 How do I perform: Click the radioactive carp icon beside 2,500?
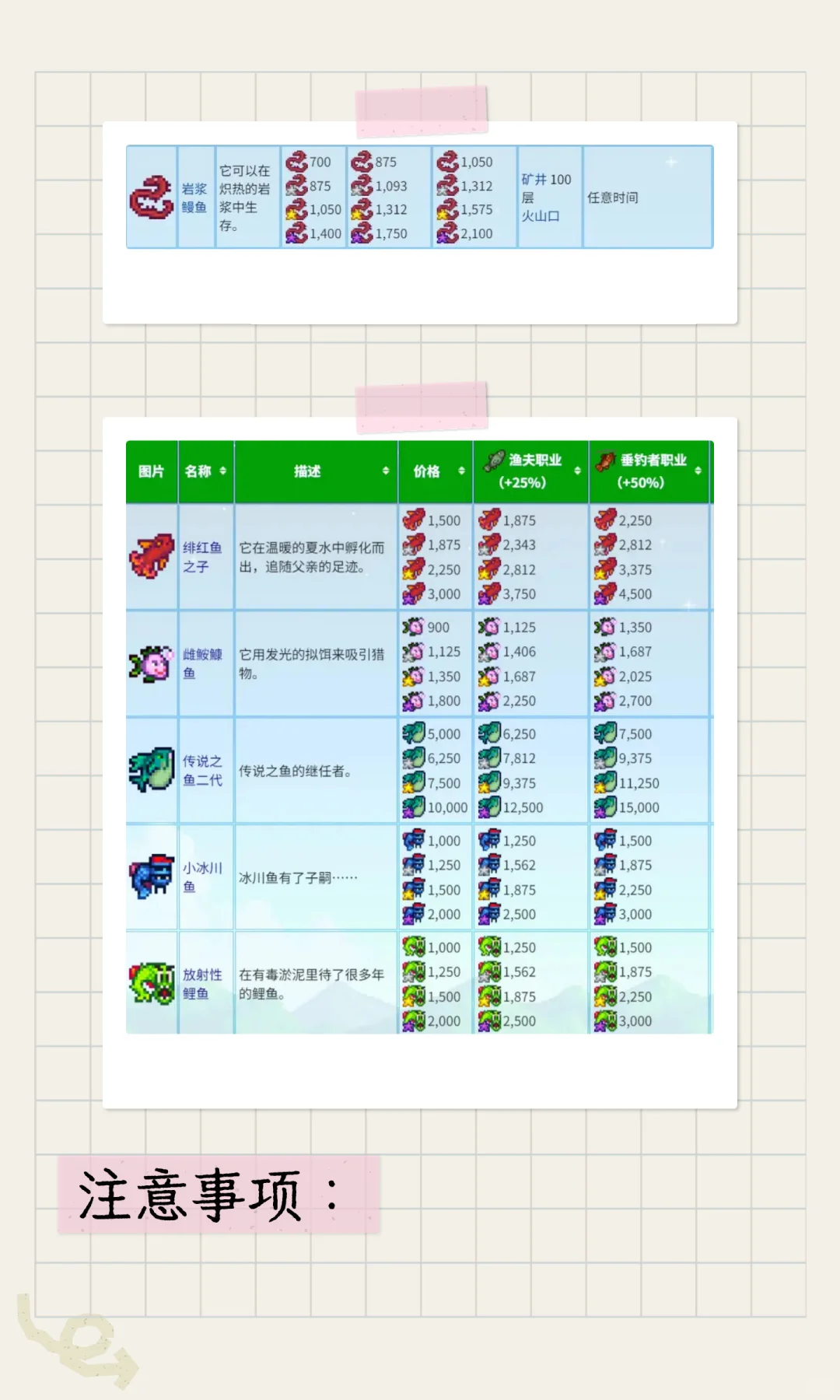click(x=489, y=1020)
